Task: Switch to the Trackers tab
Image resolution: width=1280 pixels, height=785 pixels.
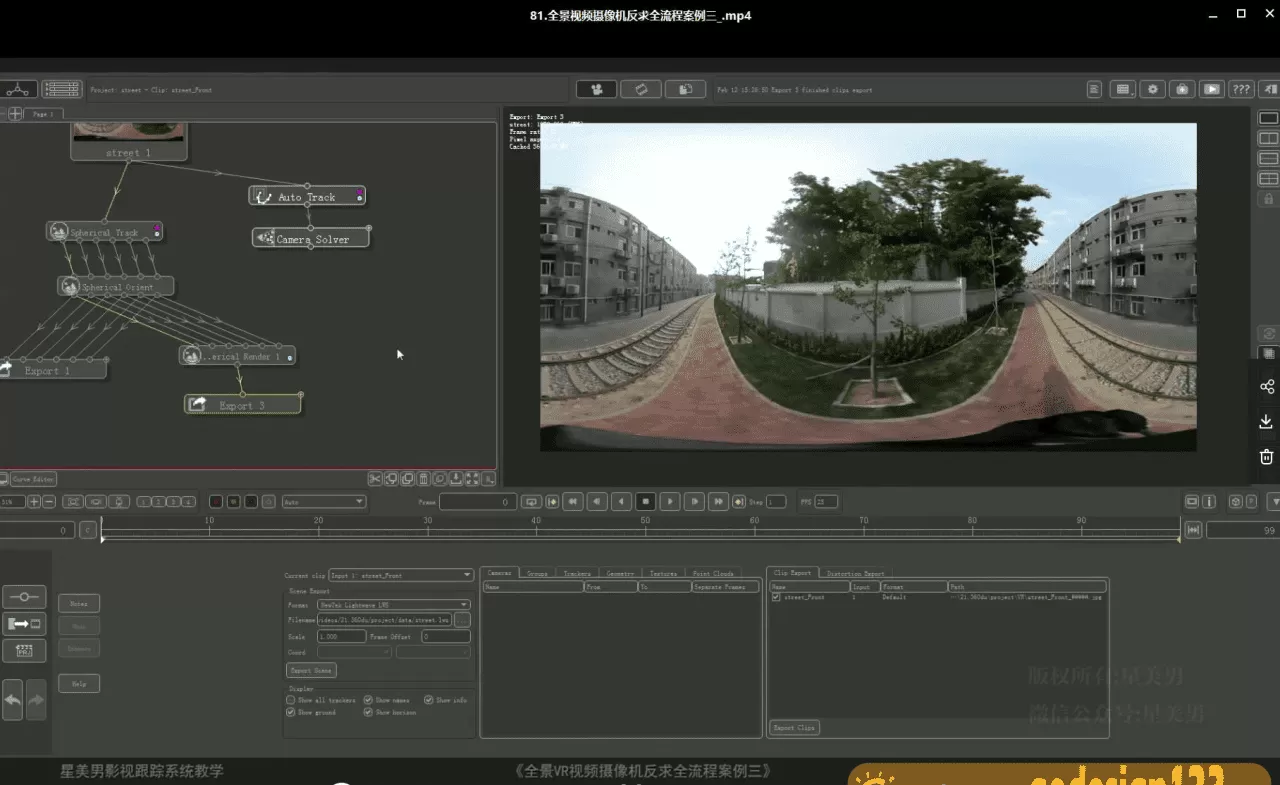Action: click(x=577, y=574)
